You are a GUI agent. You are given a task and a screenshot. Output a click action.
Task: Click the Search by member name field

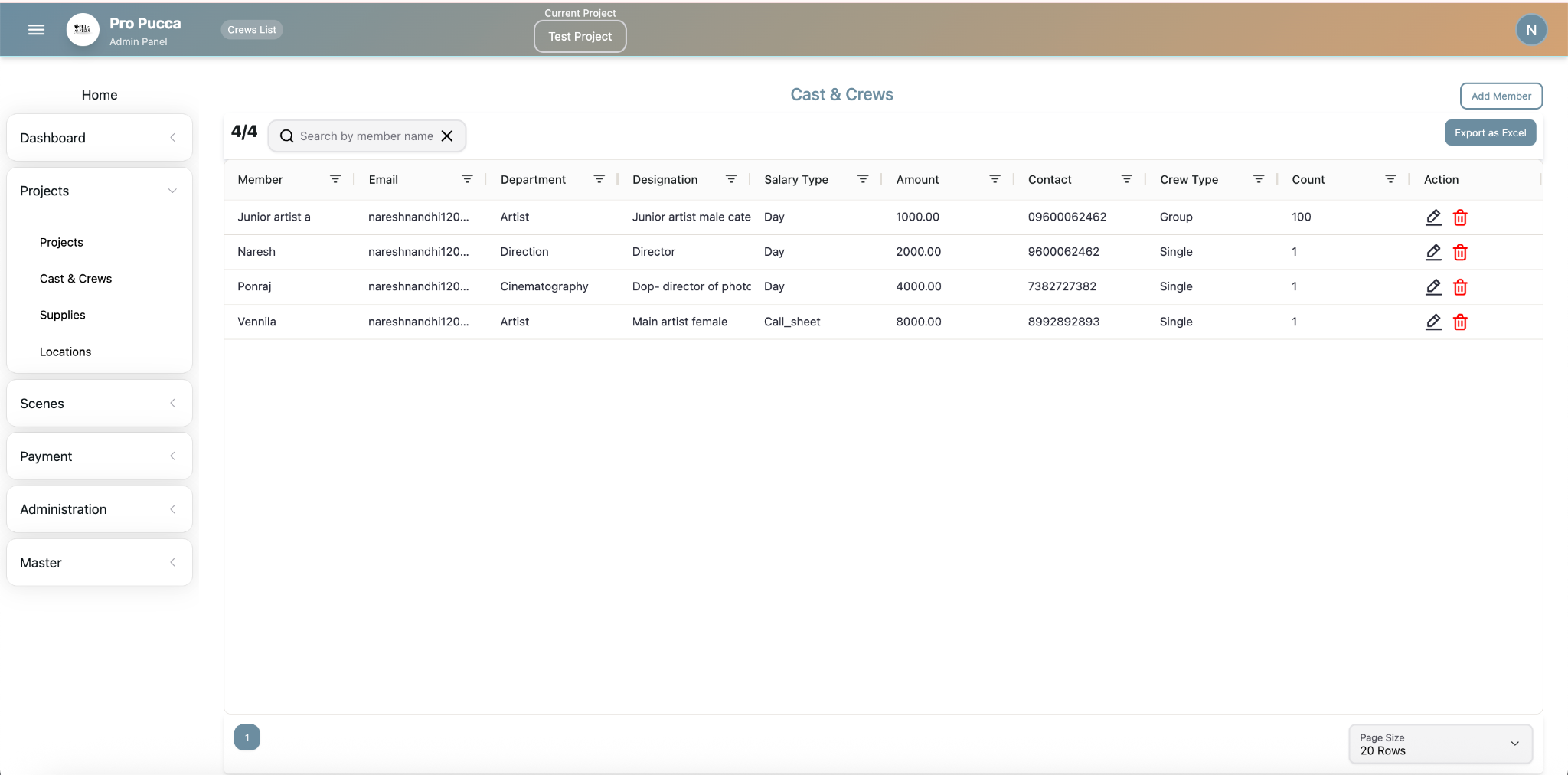point(366,136)
